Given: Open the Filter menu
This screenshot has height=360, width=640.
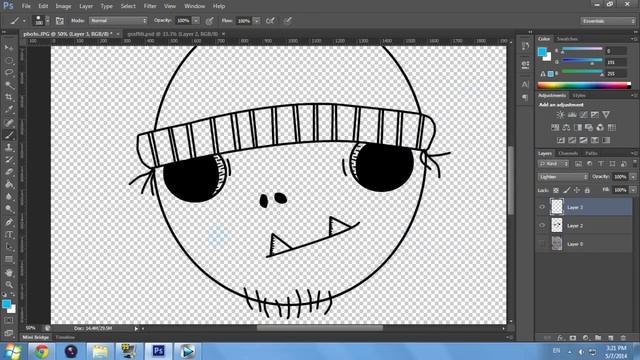Looking at the screenshot, I should click(150, 6).
